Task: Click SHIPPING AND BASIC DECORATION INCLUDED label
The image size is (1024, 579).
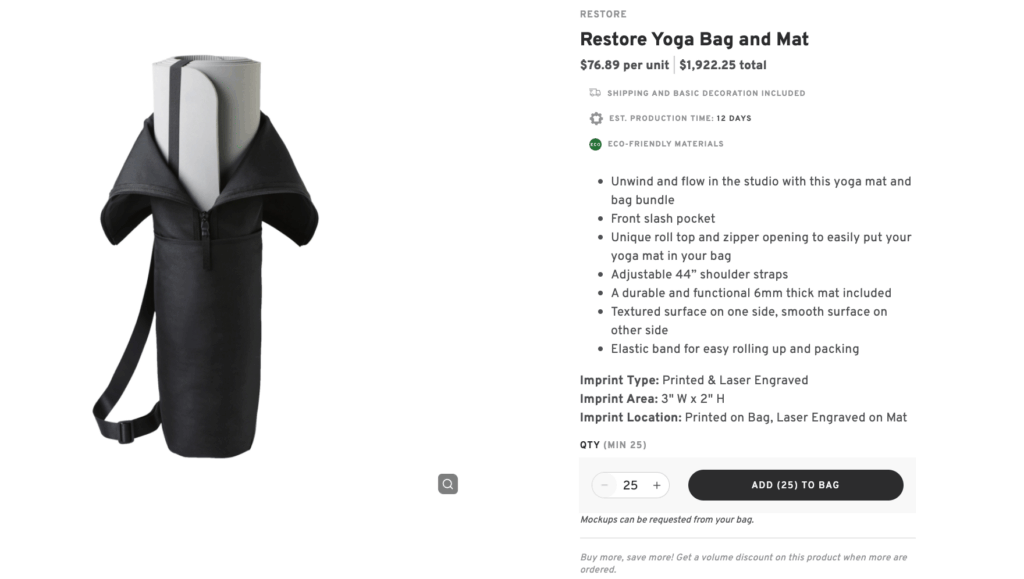Action: tap(706, 93)
